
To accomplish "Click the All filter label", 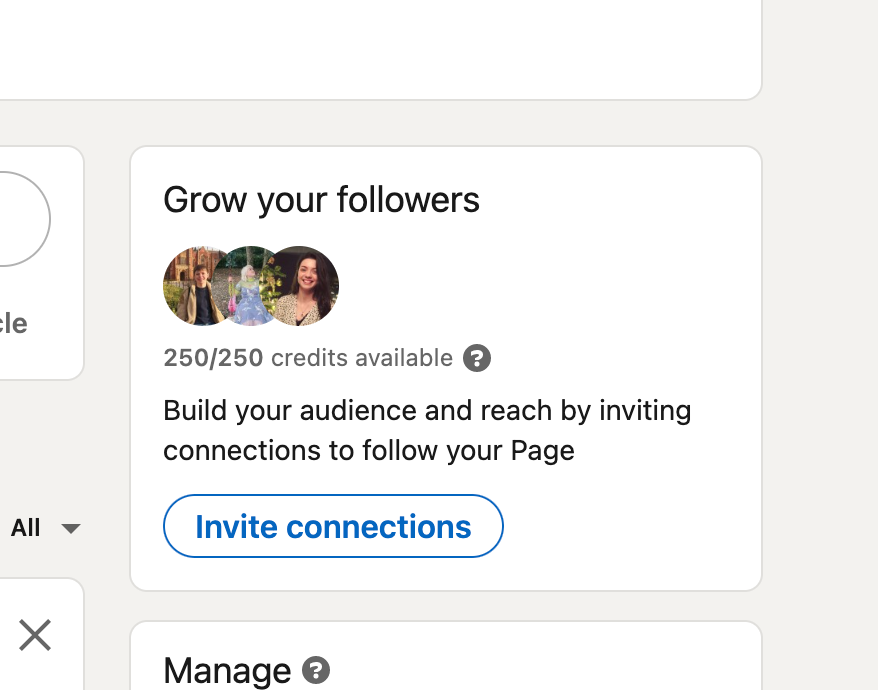I will [26, 528].
